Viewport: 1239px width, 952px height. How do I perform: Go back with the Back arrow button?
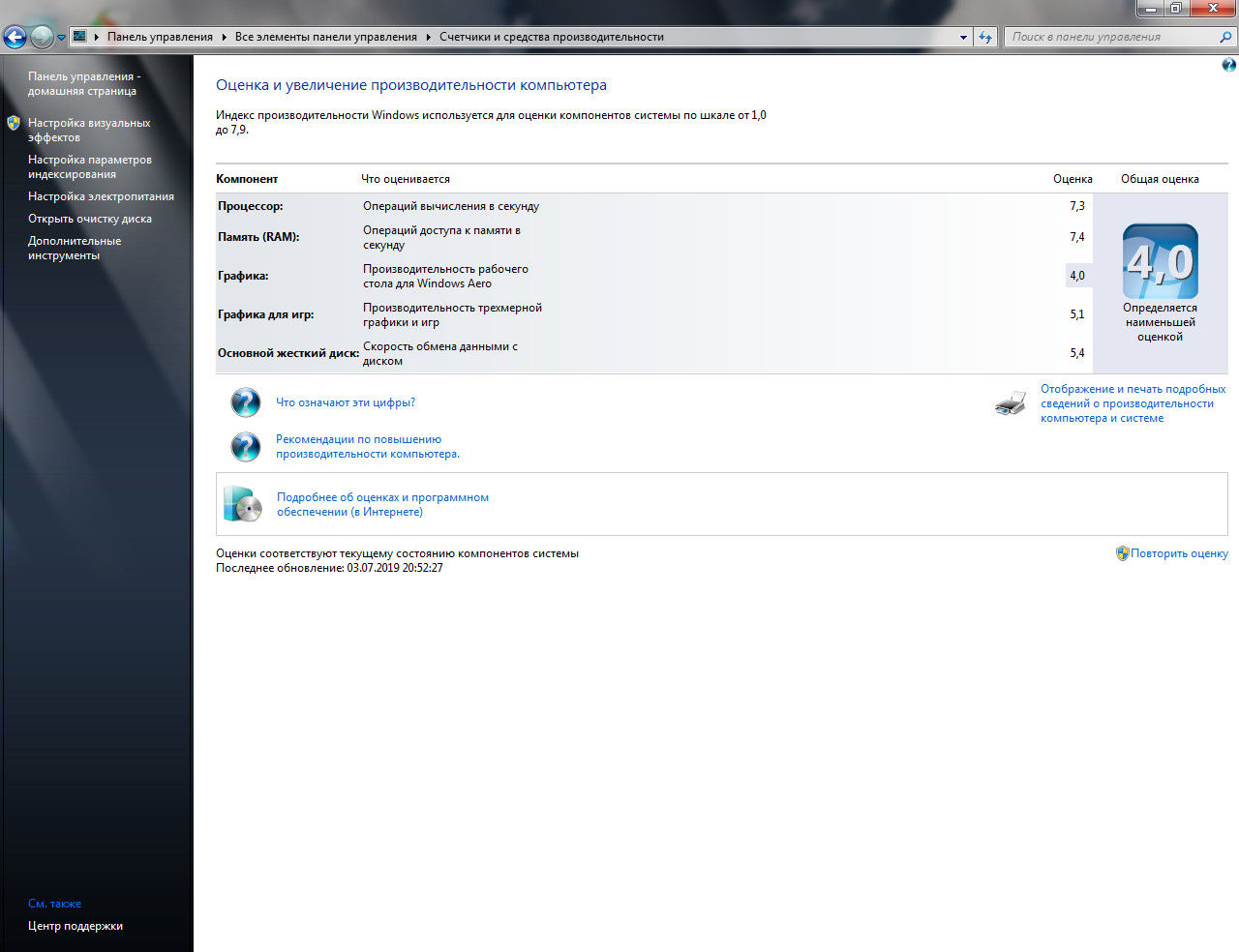pos(15,38)
